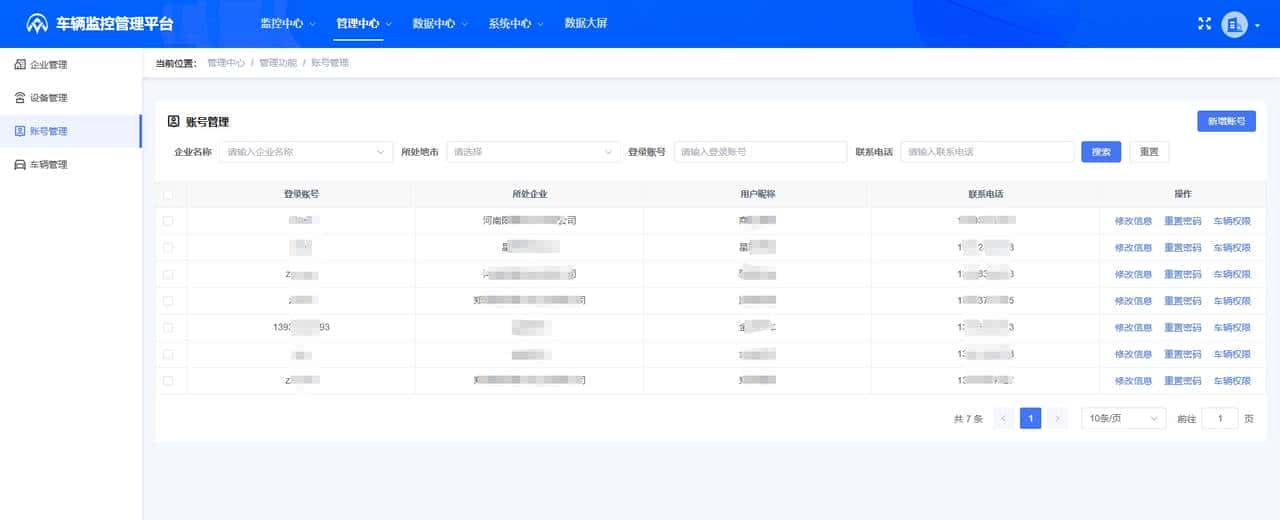
Task: Click the user avatar icon
Action: point(1235,24)
